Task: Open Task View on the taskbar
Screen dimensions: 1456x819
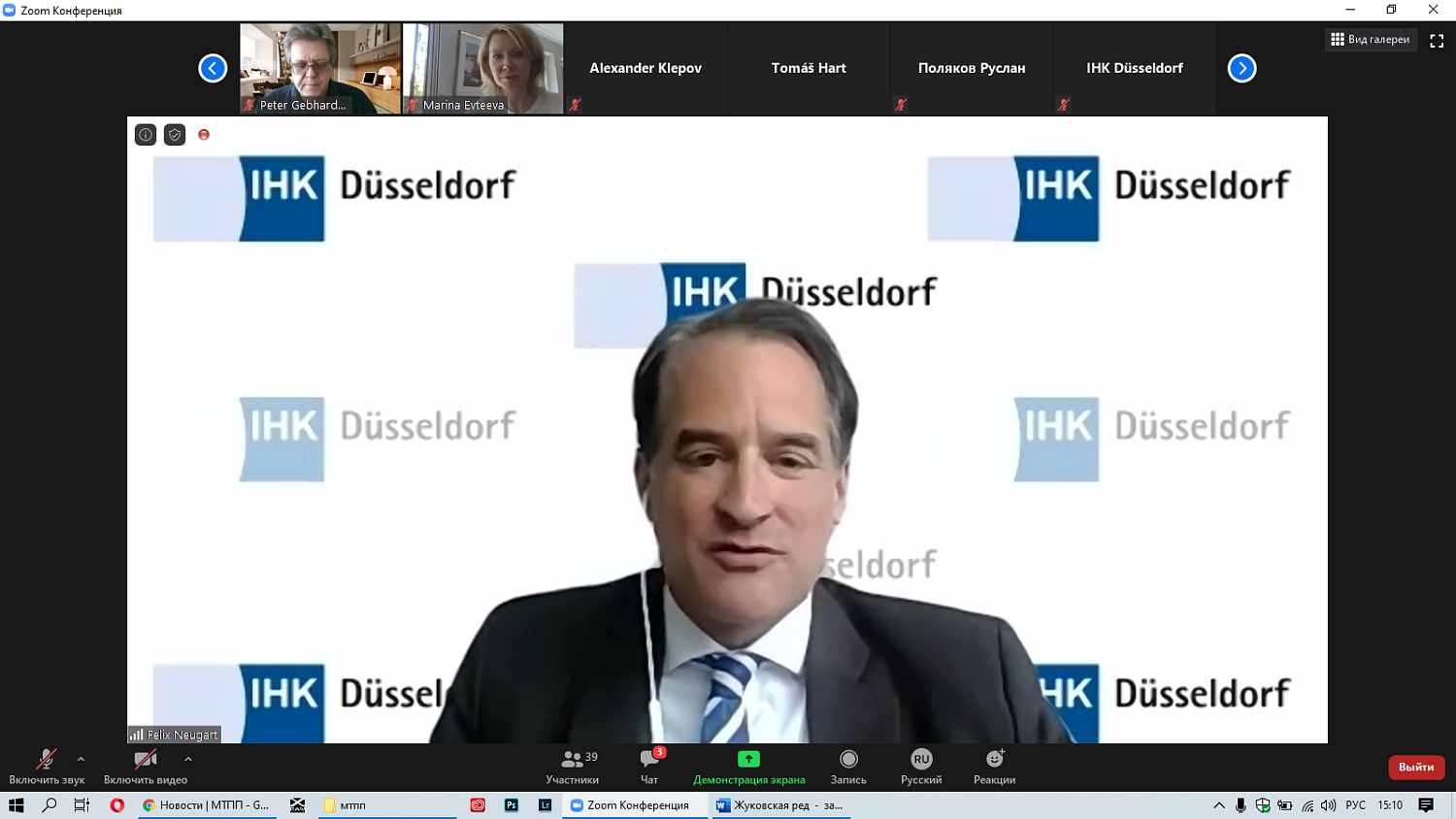Action: pyautogui.click(x=83, y=805)
